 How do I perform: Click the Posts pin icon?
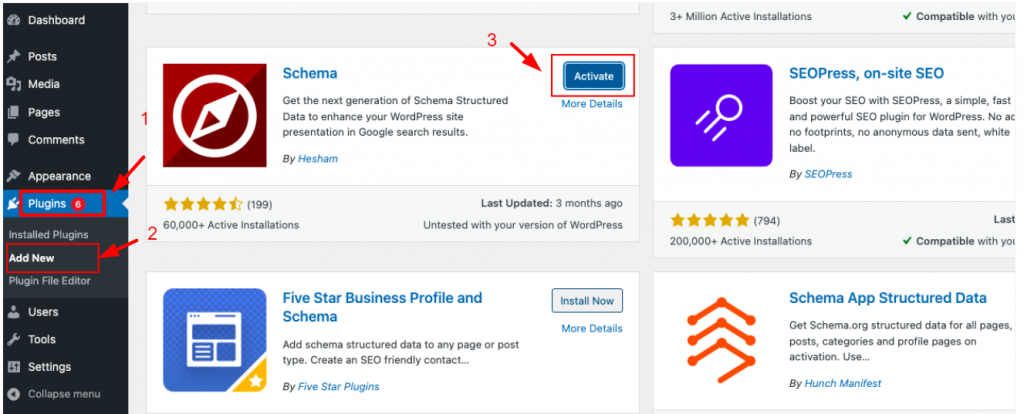(14, 57)
